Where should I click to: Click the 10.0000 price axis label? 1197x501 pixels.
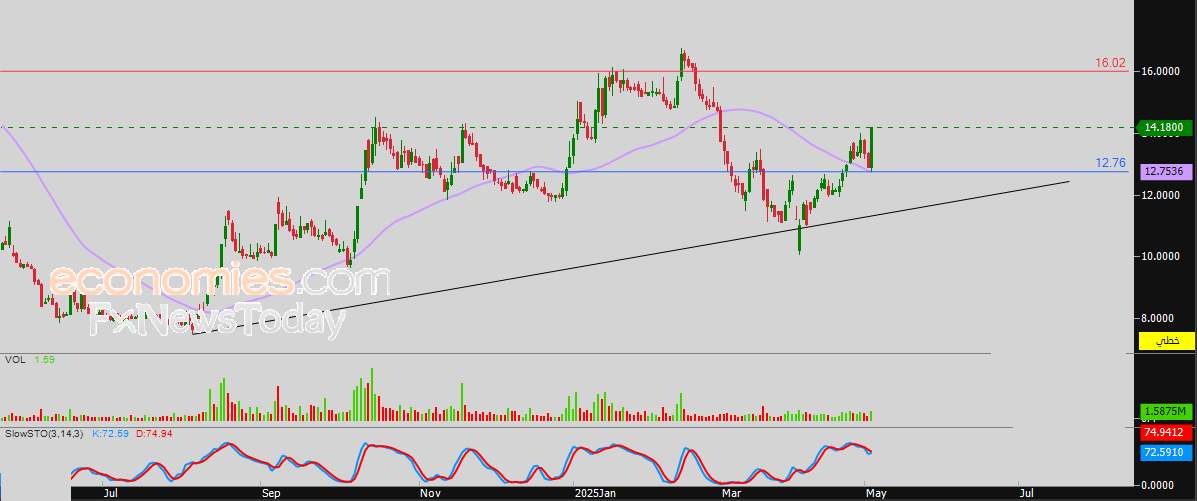(1160, 257)
